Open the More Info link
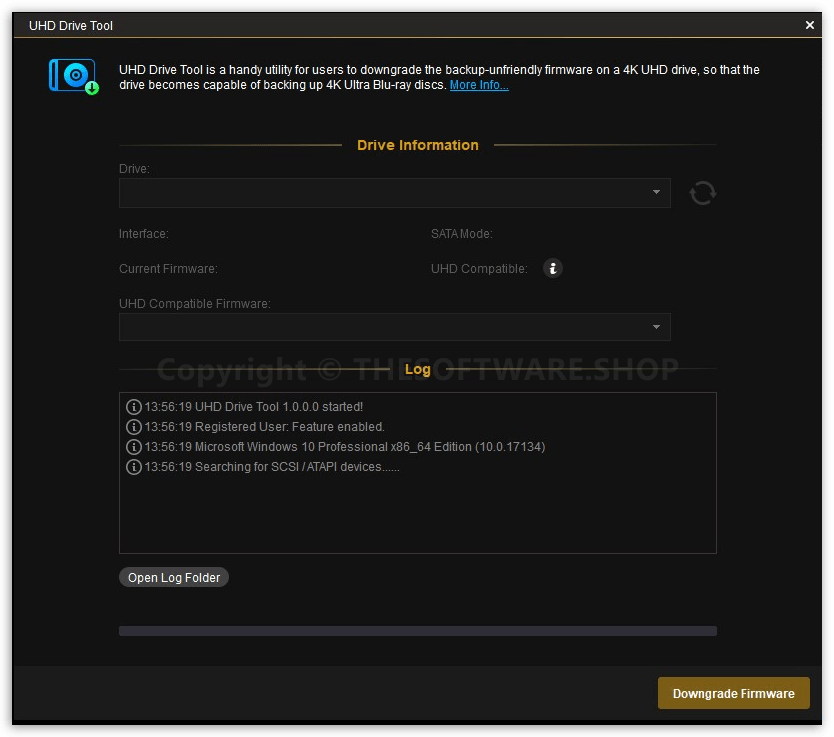The image size is (834, 737). tap(479, 85)
